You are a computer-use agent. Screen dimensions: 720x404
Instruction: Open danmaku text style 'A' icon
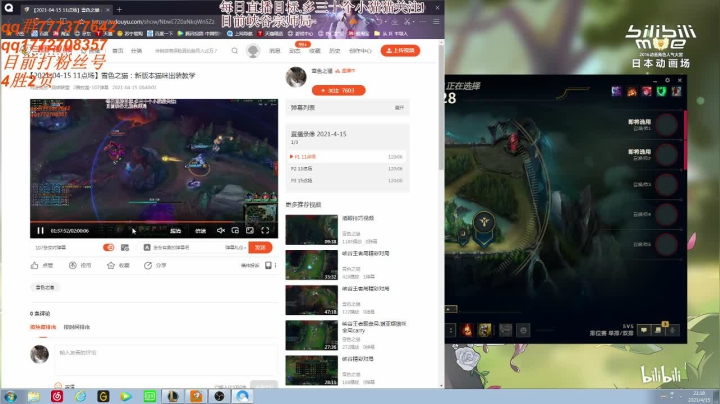[147, 247]
